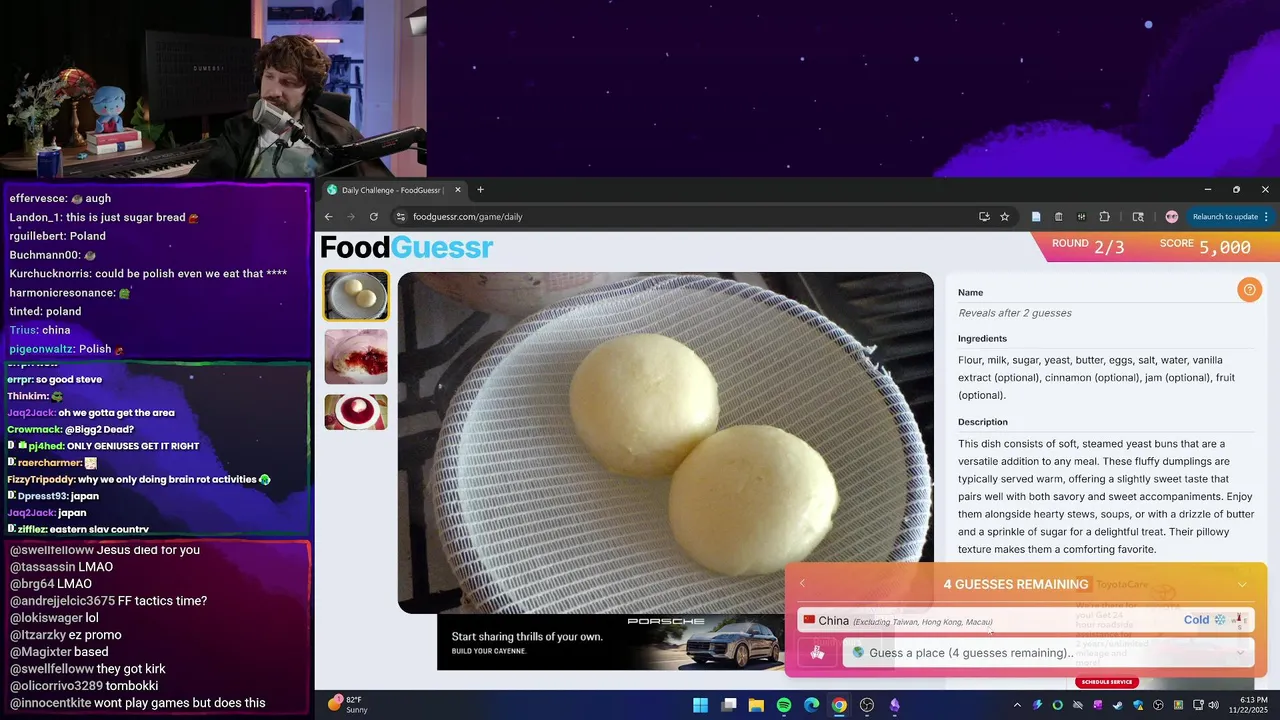Click the streamer webcam video feed
Screen dimensions: 1280x720
click(213, 89)
